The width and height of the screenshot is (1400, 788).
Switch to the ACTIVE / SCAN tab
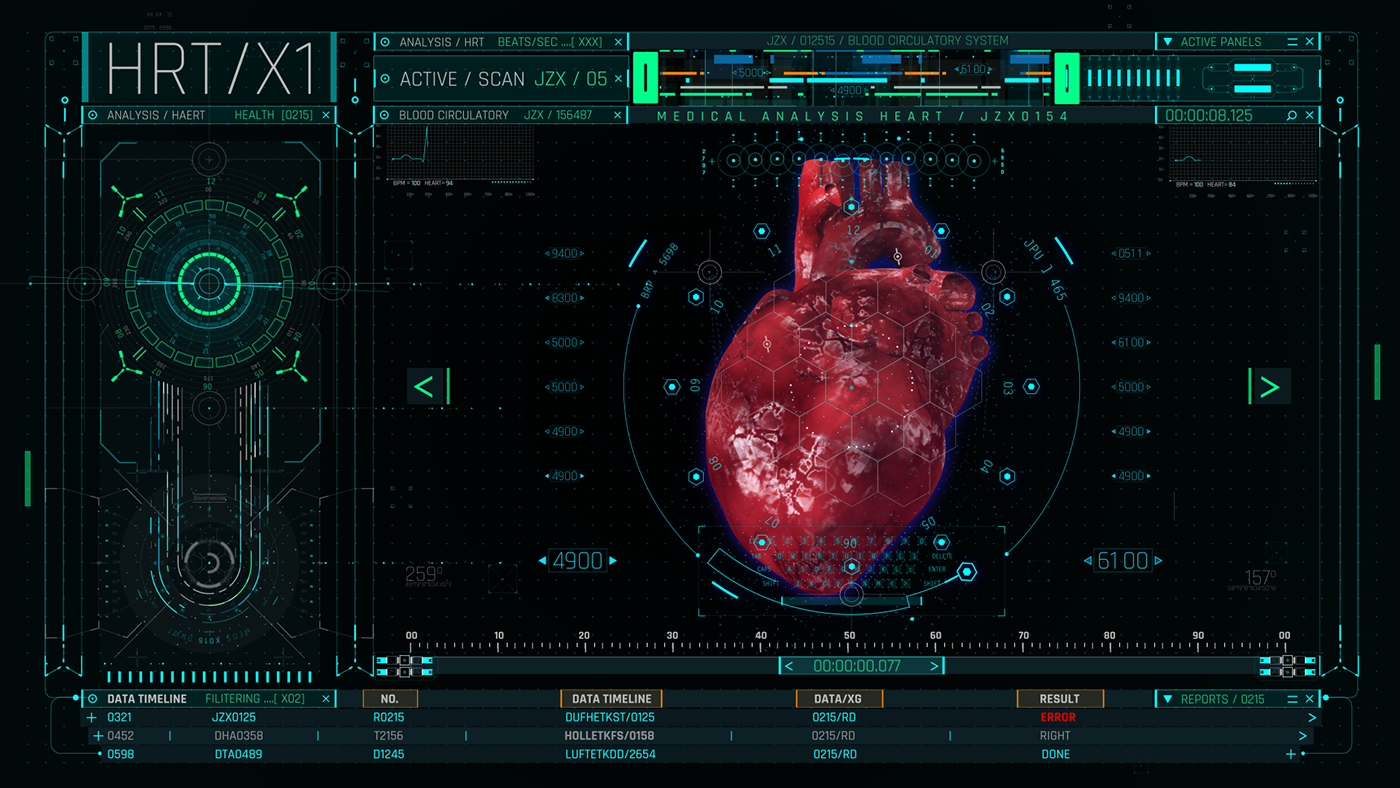(x=501, y=79)
